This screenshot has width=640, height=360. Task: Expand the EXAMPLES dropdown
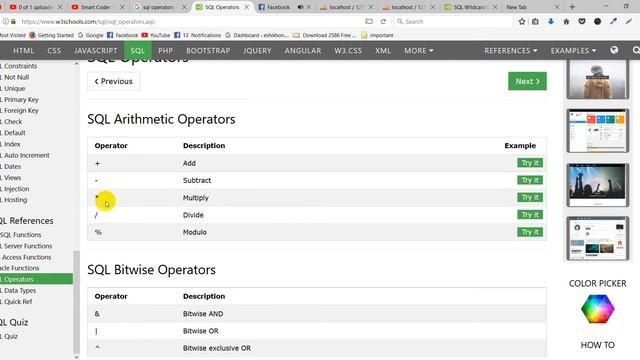pos(573,51)
